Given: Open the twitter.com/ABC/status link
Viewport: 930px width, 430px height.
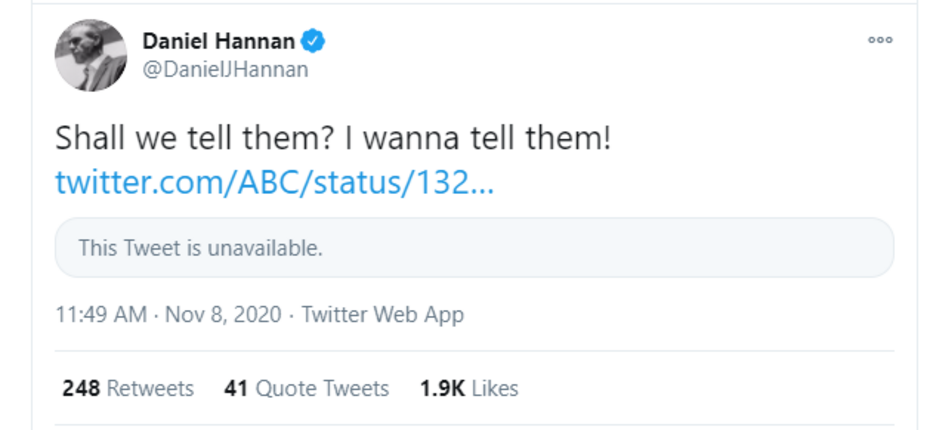Looking at the screenshot, I should (x=274, y=183).
